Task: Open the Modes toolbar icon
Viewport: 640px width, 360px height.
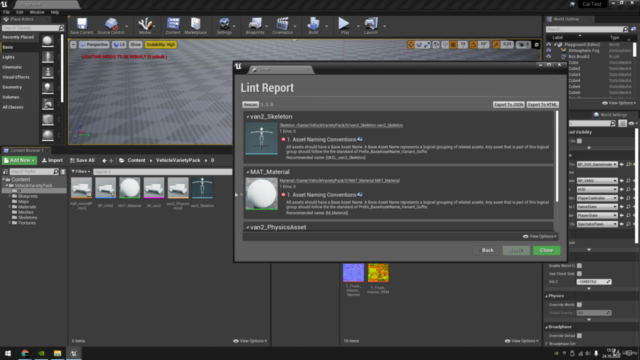Action: (x=145, y=26)
